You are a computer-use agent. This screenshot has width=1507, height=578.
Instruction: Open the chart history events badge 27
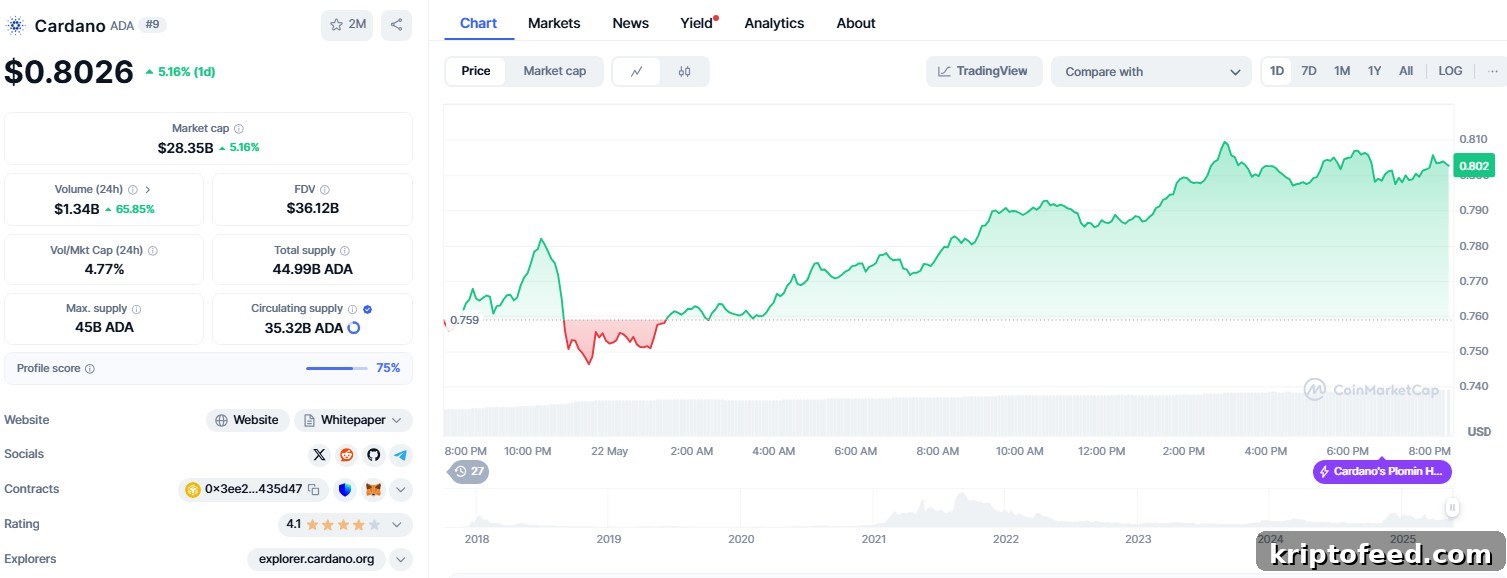point(469,471)
